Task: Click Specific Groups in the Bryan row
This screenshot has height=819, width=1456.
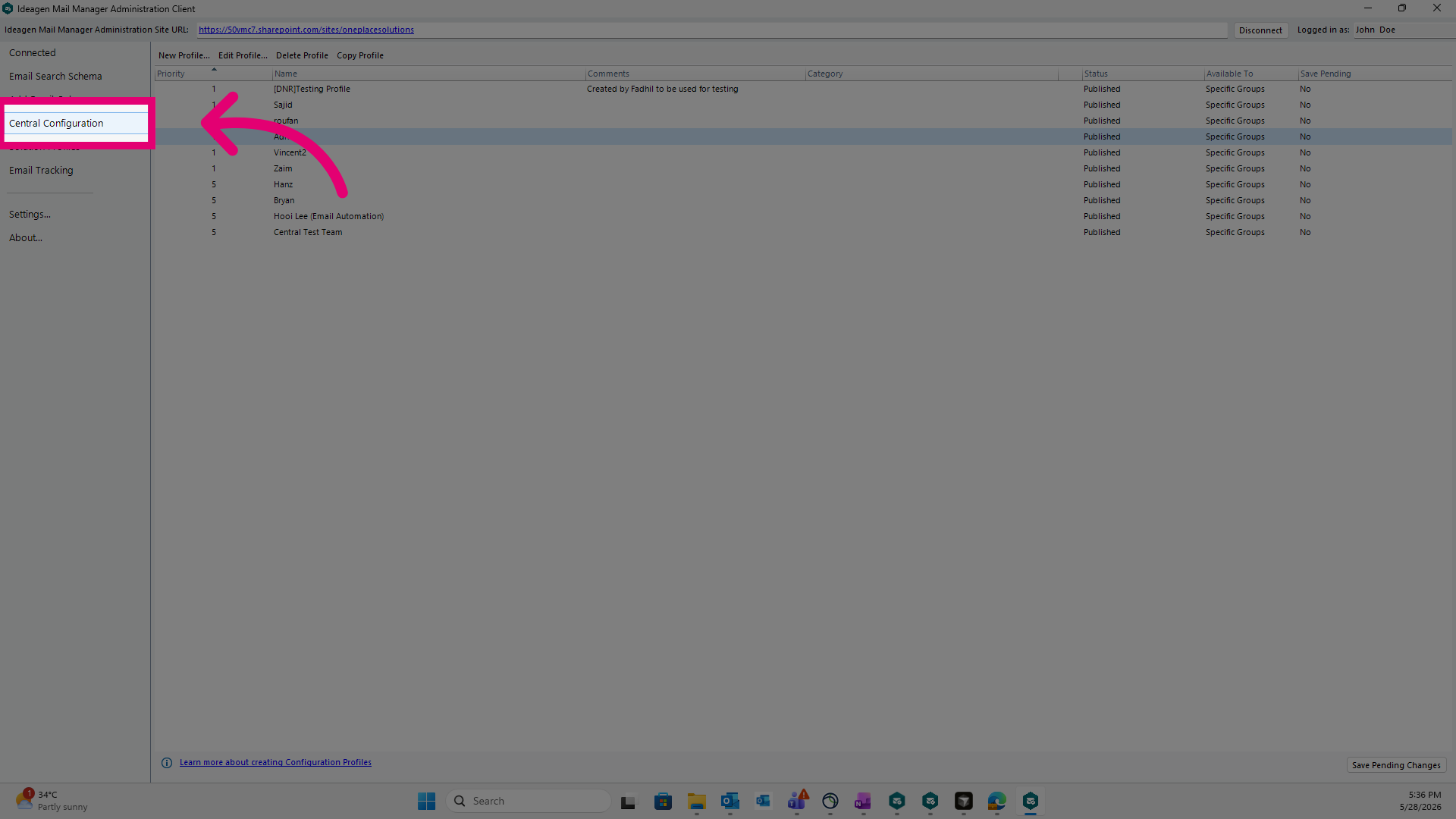Action: pyautogui.click(x=1235, y=200)
